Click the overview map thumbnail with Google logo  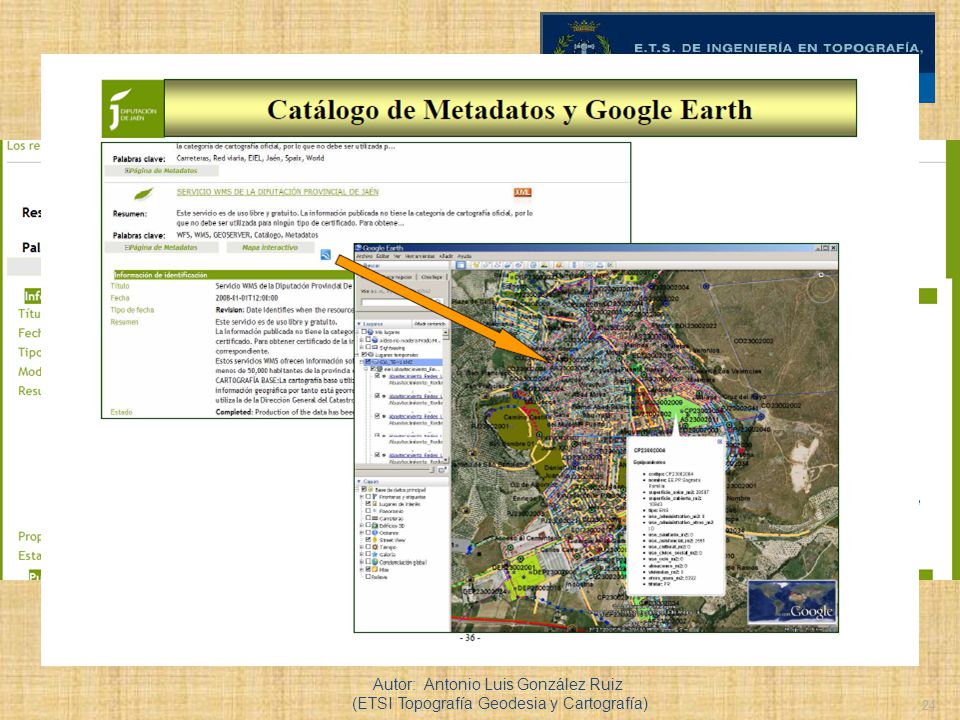(792, 601)
